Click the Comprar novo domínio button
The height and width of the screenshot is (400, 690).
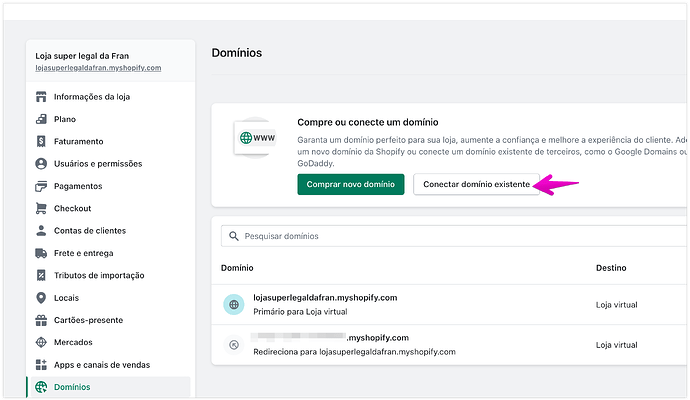350,185
